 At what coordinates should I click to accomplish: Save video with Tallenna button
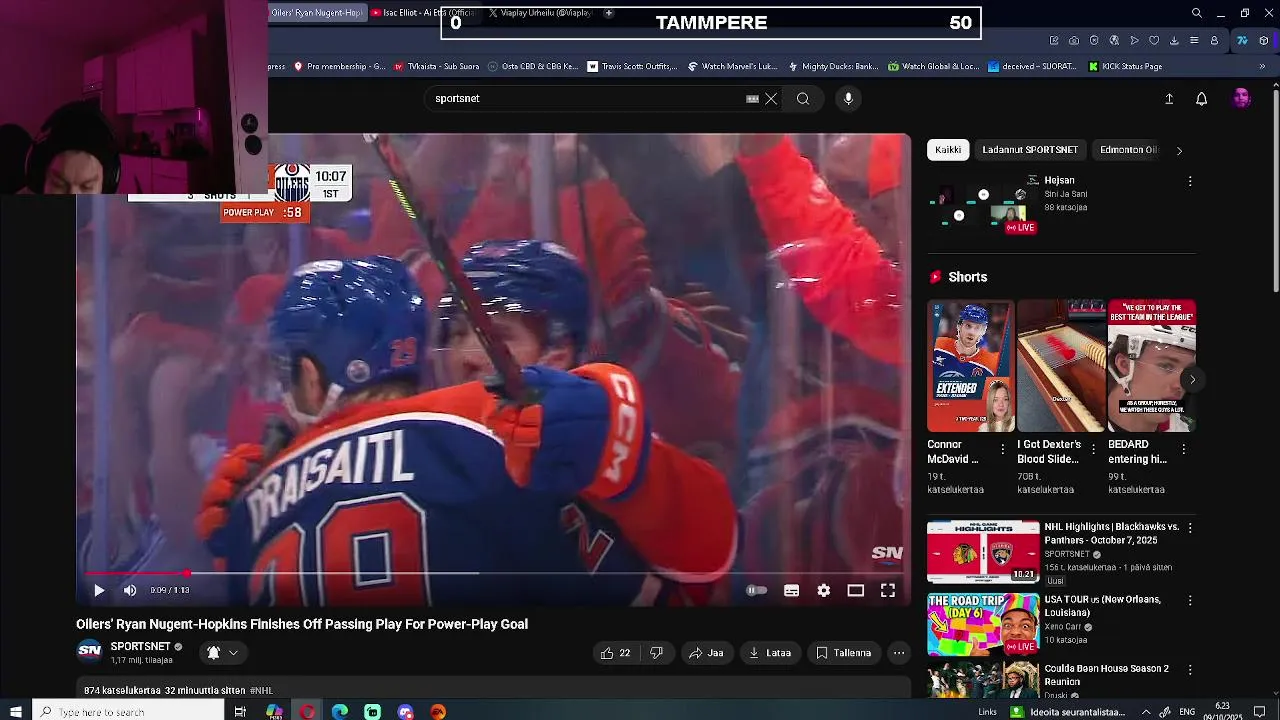point(843,653)
